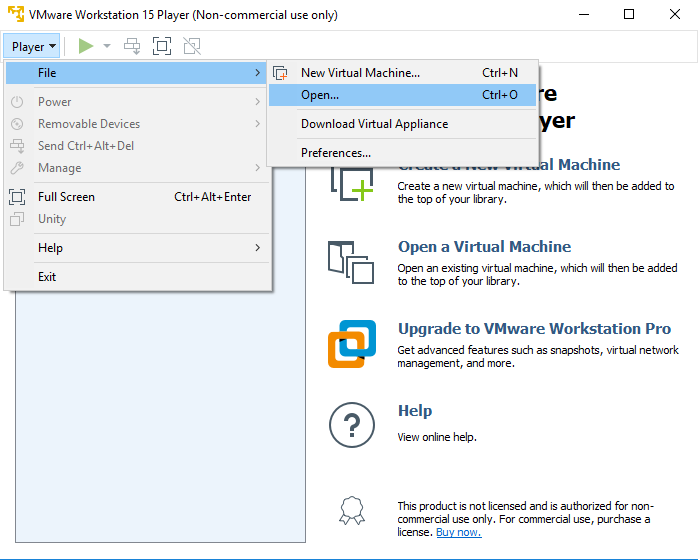Click Upgrade to VMware Workstation Pro heading
This screenshot has height=560, width=698.
coord(534,329)
